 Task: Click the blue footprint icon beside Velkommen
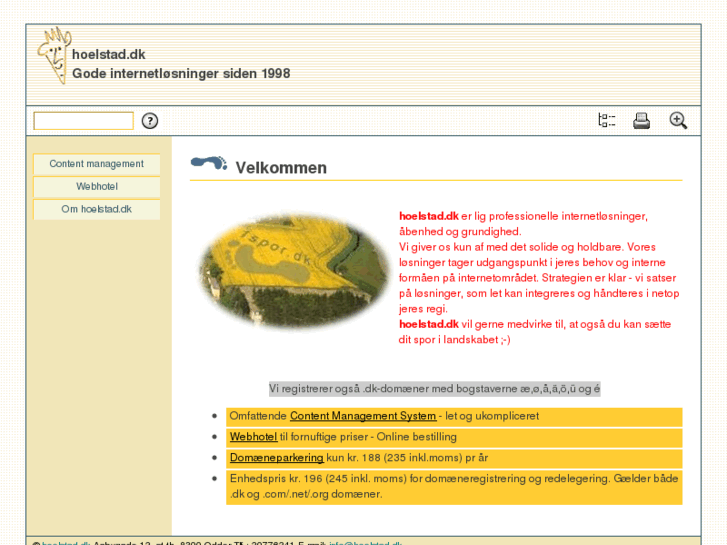[209, 163]
